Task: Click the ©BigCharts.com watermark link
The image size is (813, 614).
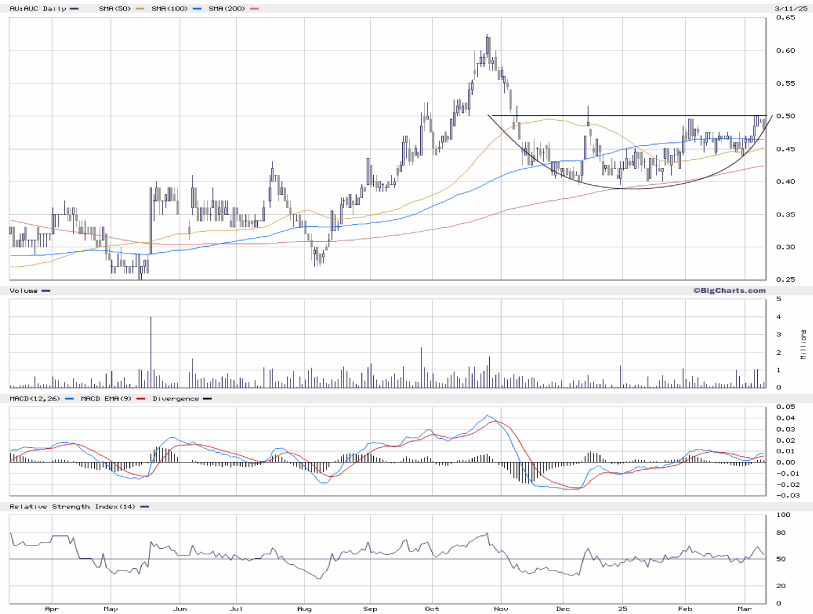Action: [x=729, y=290]
